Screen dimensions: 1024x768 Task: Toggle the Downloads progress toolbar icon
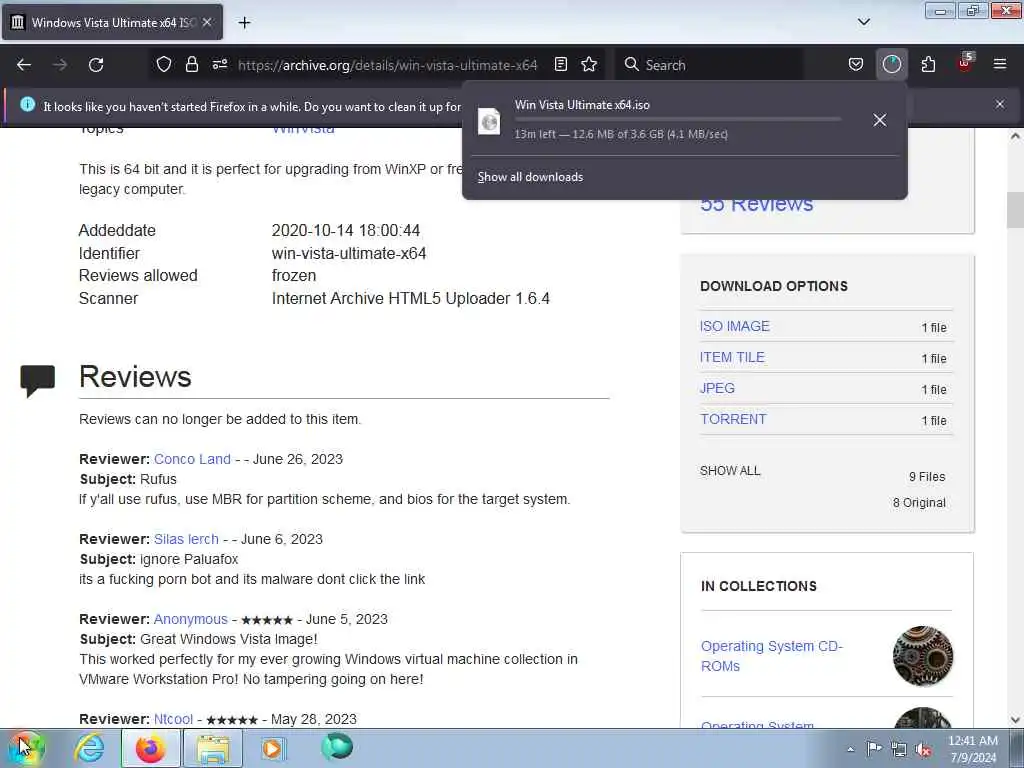pyautogui.click(x=891, y=65)
